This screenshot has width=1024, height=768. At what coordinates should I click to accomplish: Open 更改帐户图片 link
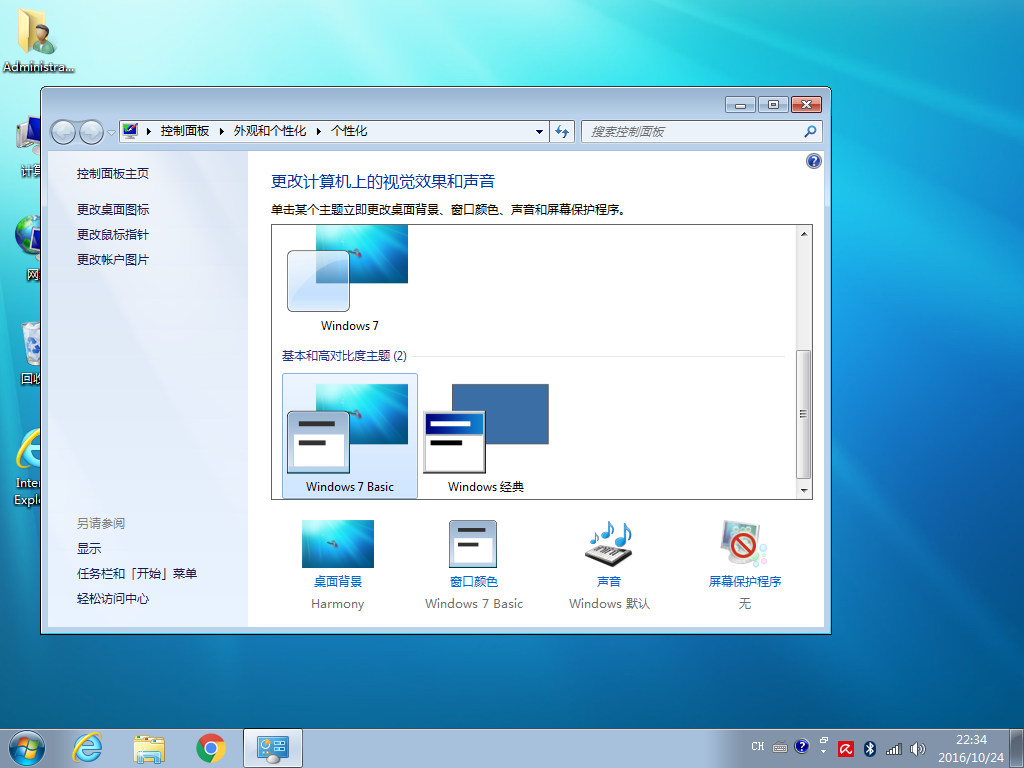point(112,259)
